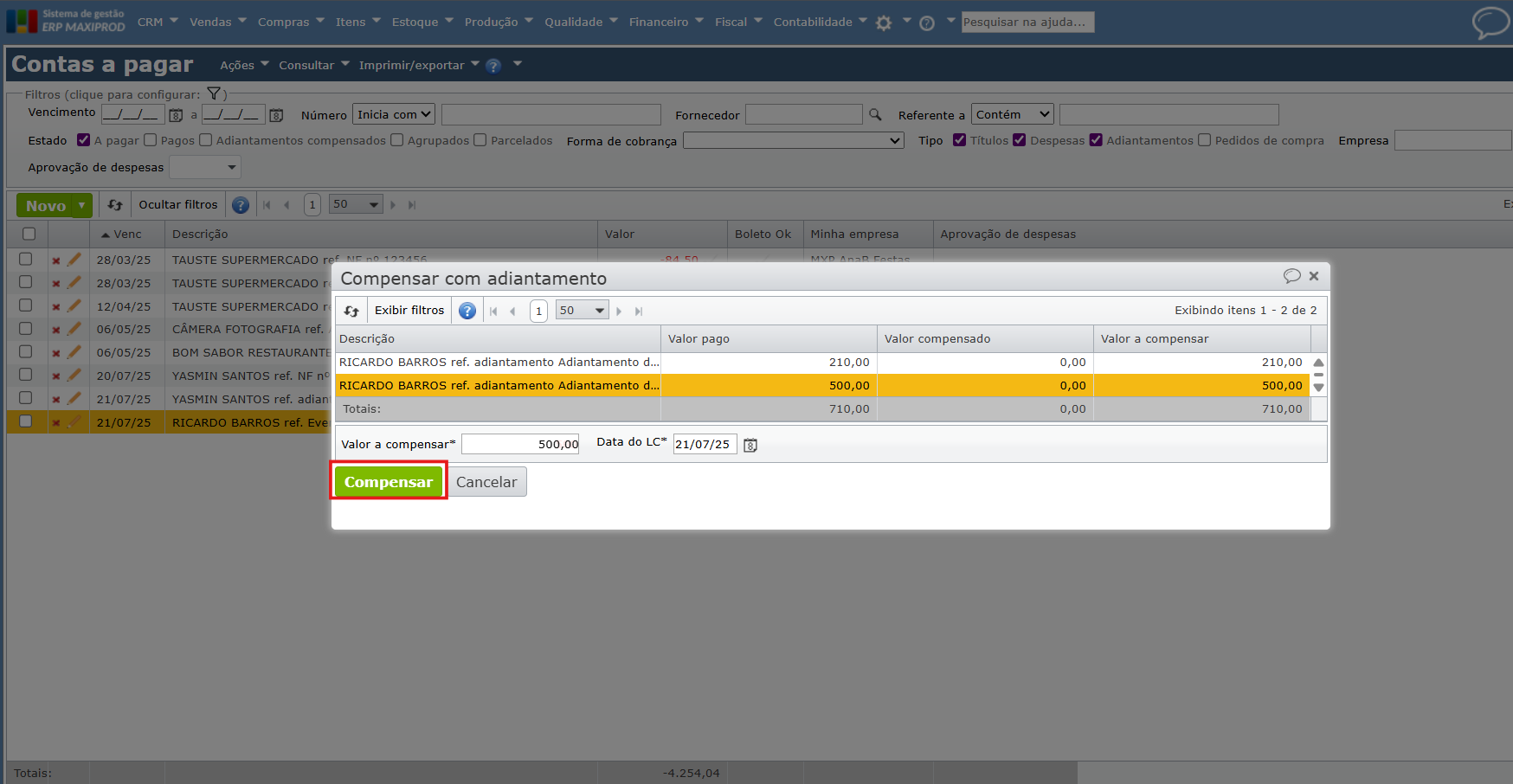Enable Adiantamentos compensados checkbox
Viewport: 1513px width, 784px height.
(206, 140)
